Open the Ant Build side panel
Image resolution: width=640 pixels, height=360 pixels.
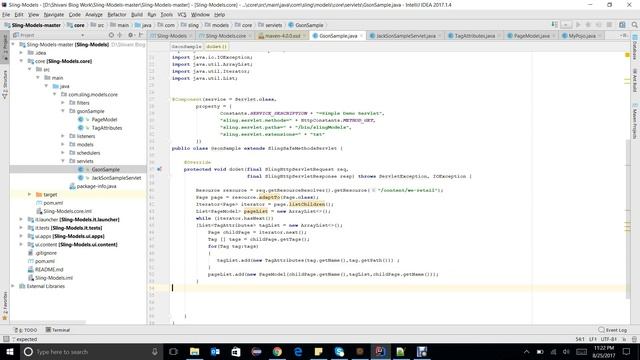635,80
